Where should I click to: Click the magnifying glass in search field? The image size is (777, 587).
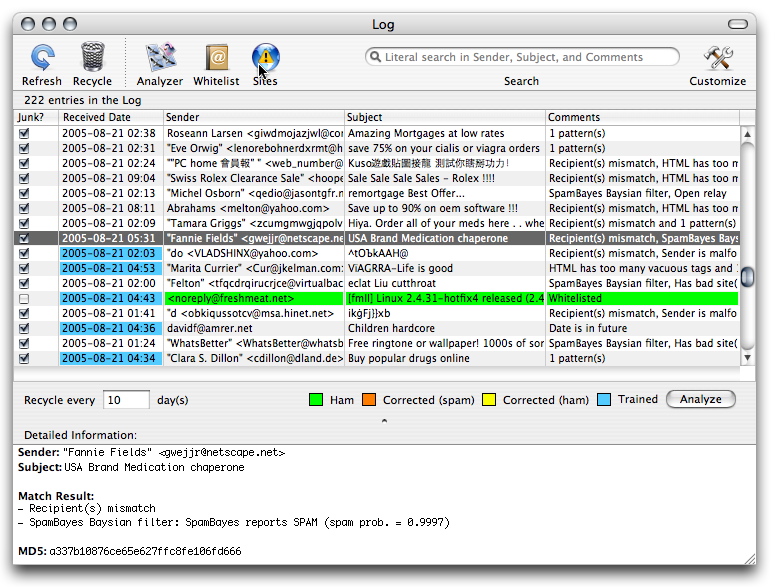[x=376, y=57]
